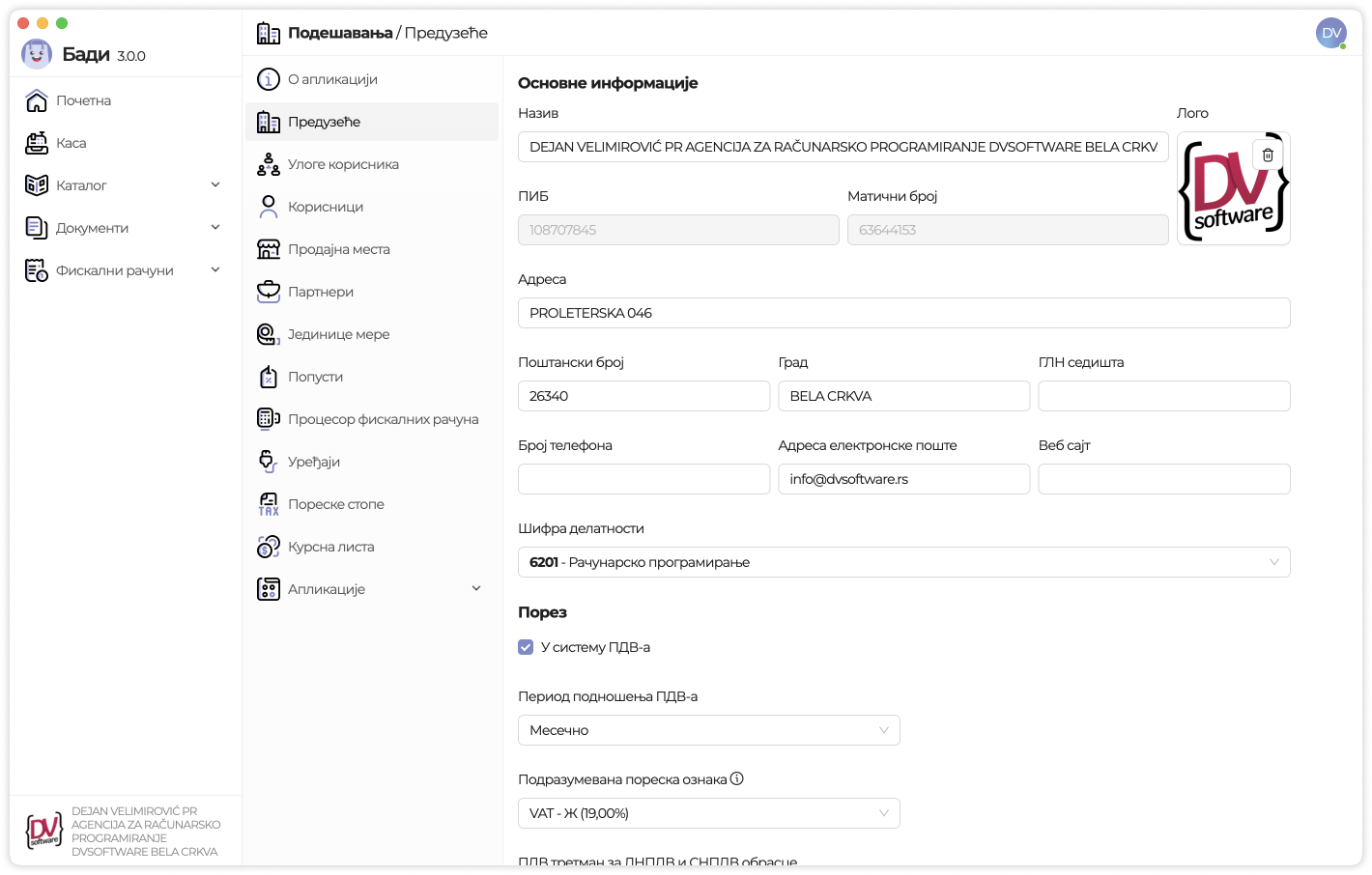Click the DV software logo image
Screen dimensions: 1372x875
click(x=1234, y=188)
